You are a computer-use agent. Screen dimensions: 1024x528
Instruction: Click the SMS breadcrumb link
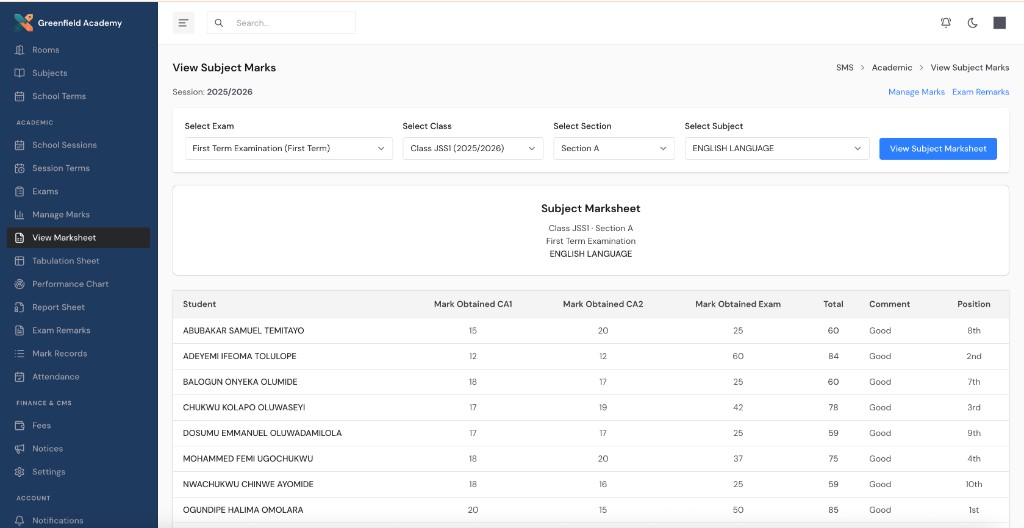844,67
